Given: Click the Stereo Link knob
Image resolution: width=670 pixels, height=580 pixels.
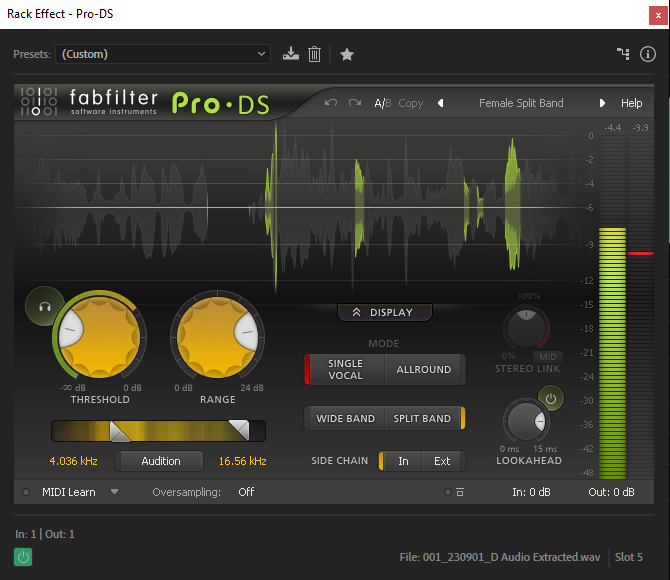Looking at the screenshot, I should pos(526,328).
